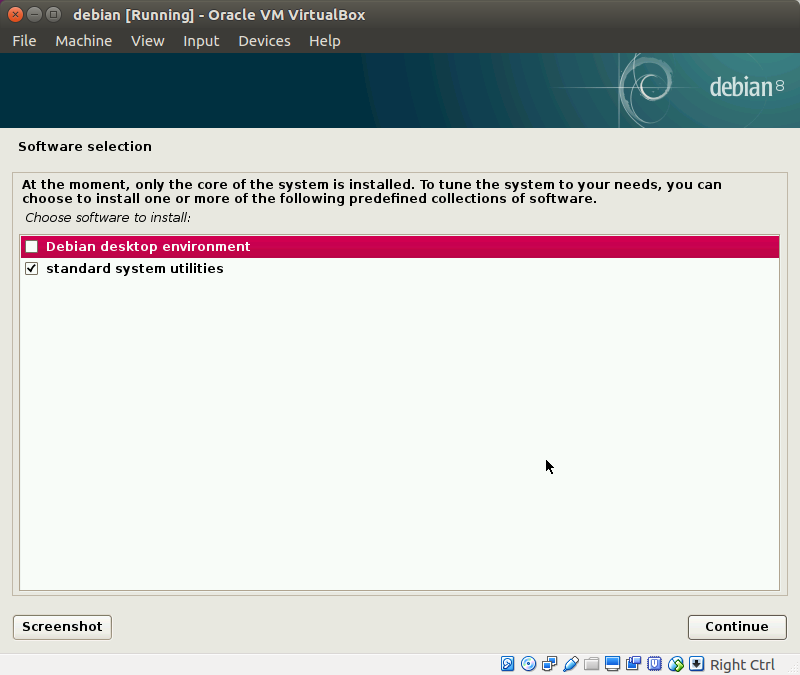800x675 pixels.
Task: Click the Right Ctrl host key label
Action: (742, 665)
